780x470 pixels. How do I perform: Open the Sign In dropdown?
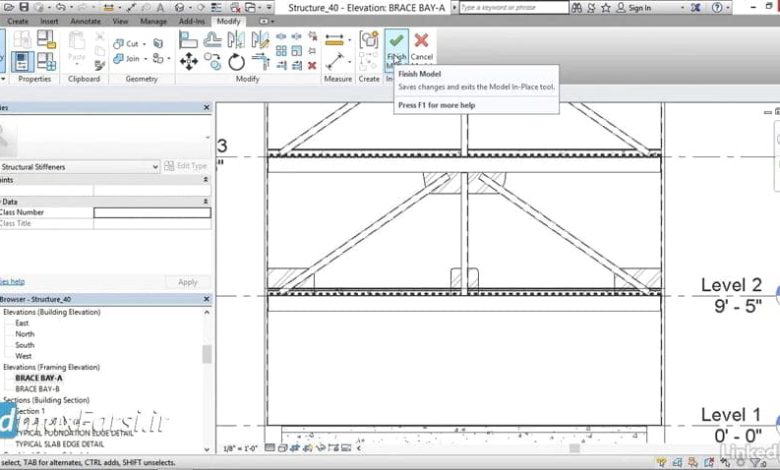click(x=682, y=7)
